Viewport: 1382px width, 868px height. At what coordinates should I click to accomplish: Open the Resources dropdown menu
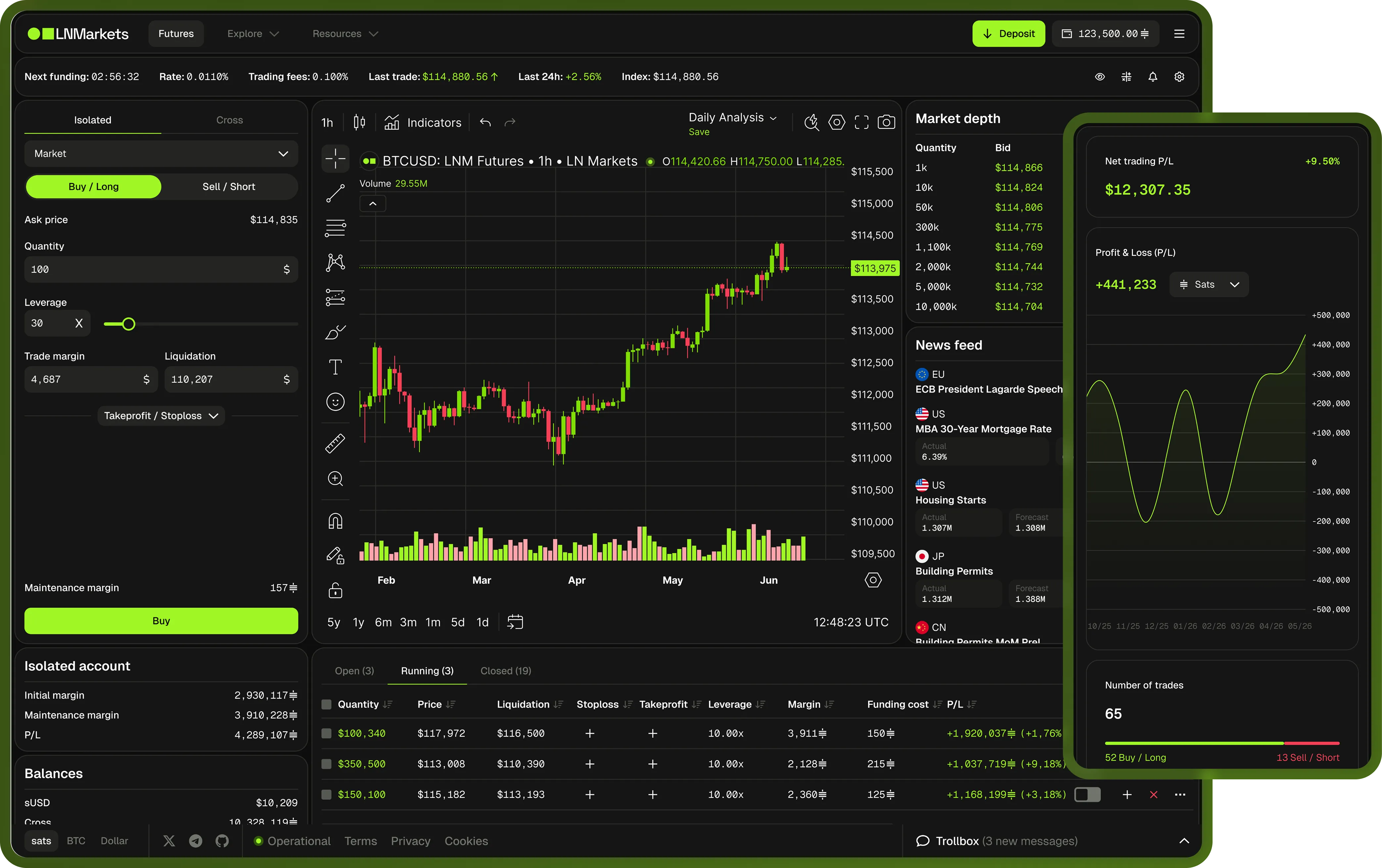pos(345,34)
